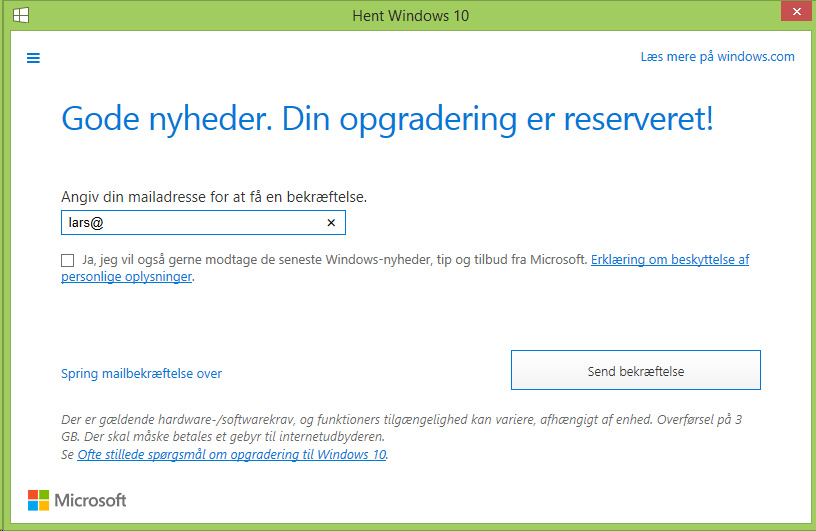Image resolution: width=816 pixels, height=531 pixels.
Task: Click the email address input field
Action: [203, 223]
